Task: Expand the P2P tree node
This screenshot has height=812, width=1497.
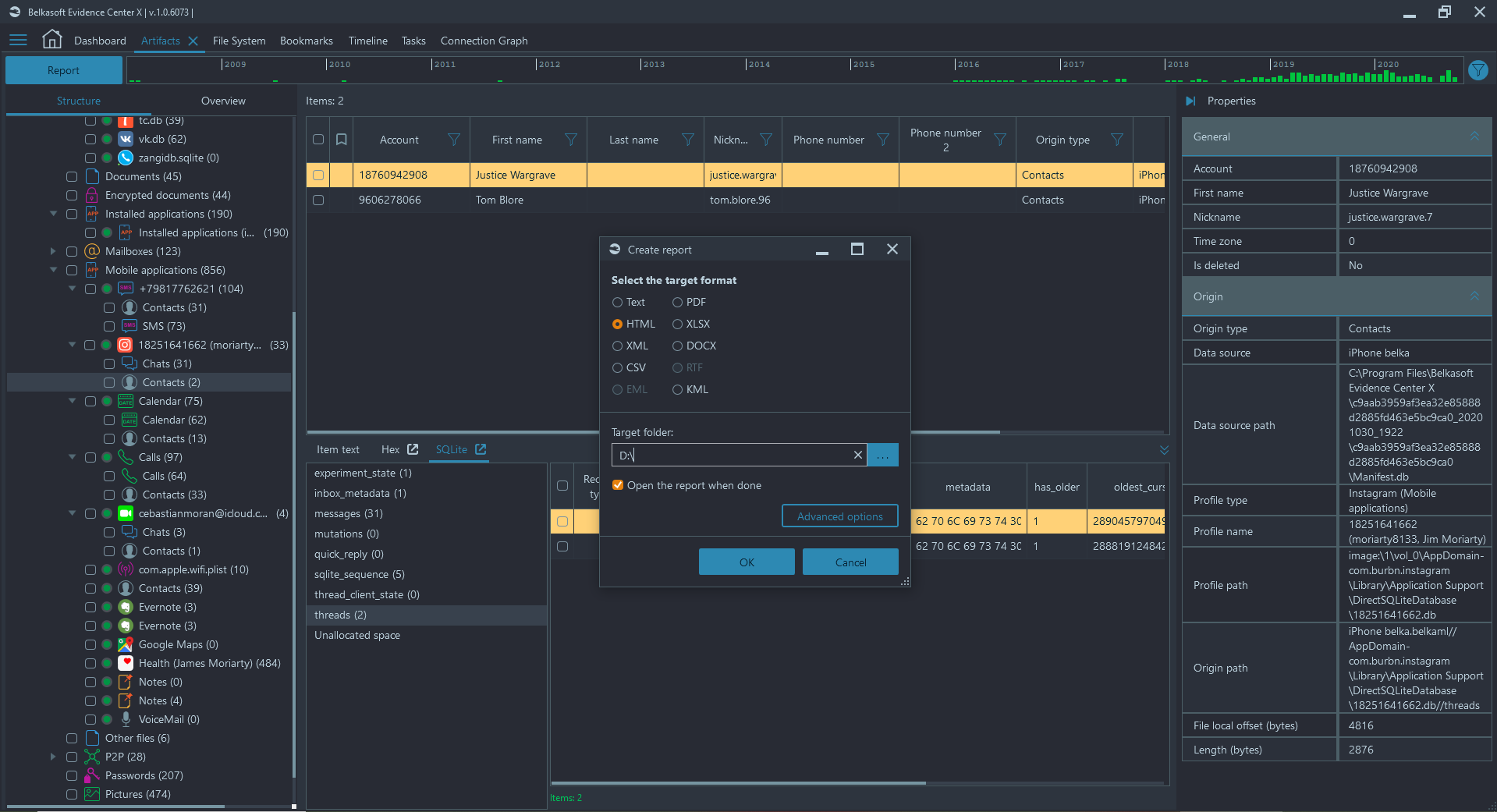Action: coord(53,757)
